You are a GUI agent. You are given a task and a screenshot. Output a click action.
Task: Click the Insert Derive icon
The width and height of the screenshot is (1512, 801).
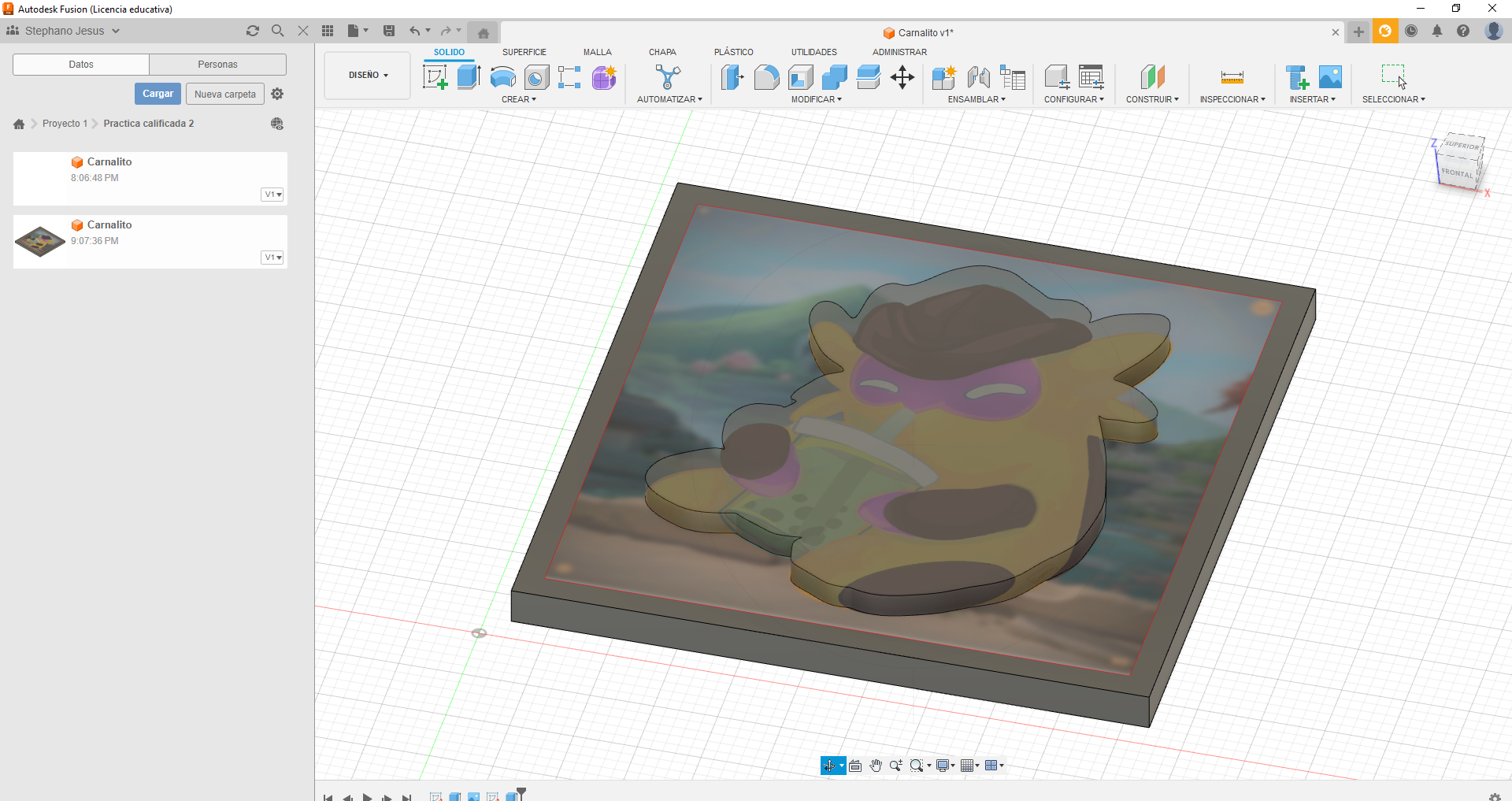coord(1297,77)
